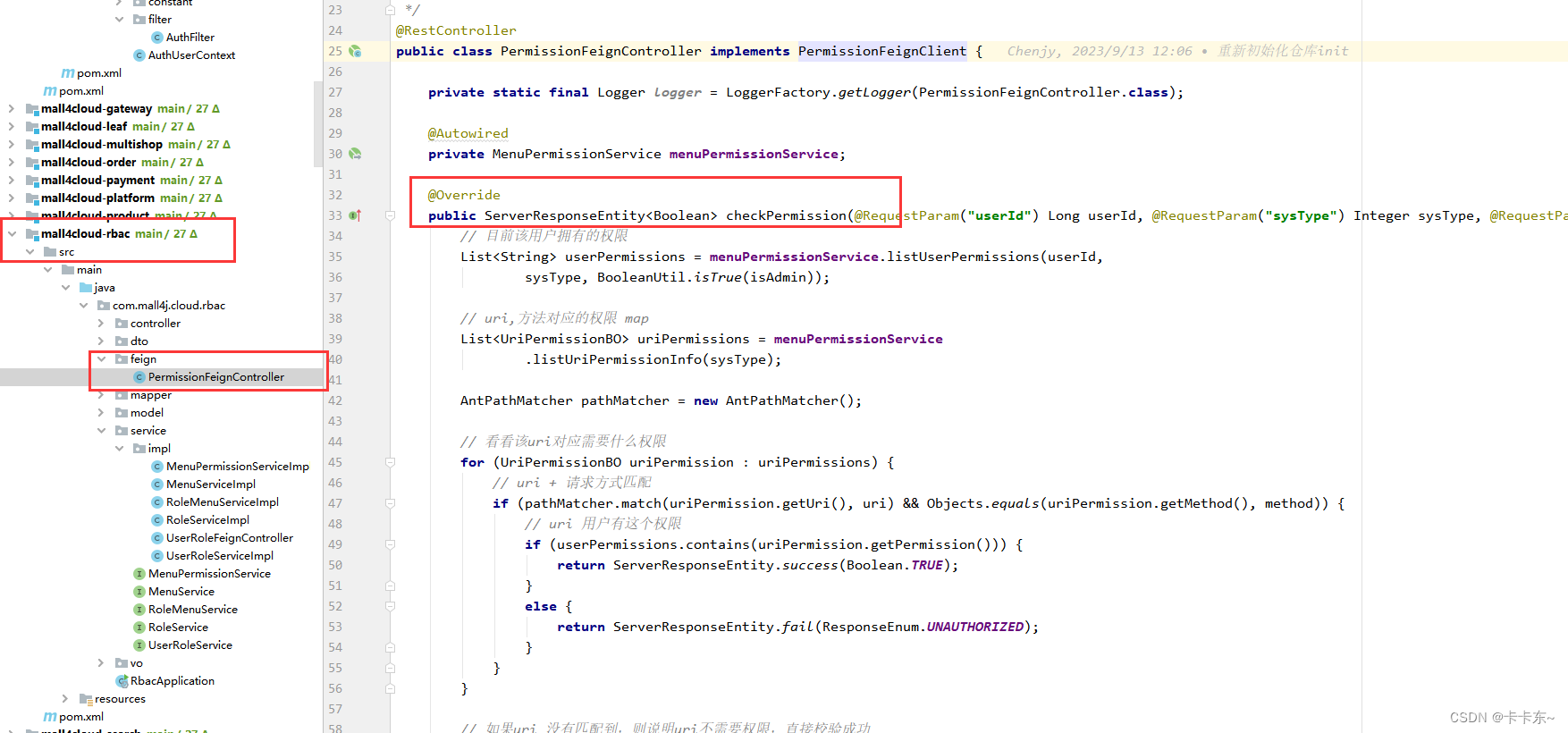Click the mall4cloud-leaf module folder icon
The image size is (1568, 733).
(x=32, y=127)
